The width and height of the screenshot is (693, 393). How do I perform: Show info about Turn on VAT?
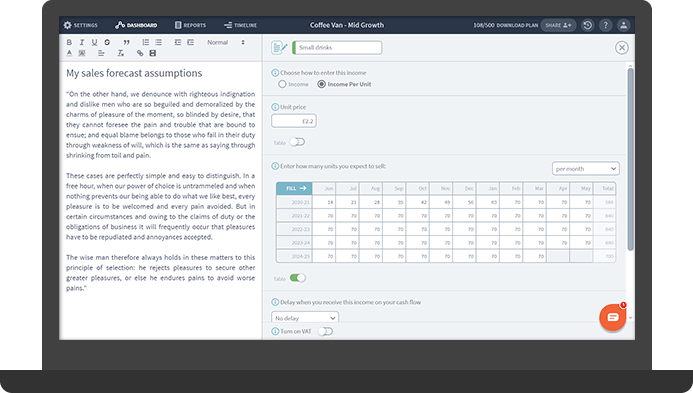click(x=275, y=331)
